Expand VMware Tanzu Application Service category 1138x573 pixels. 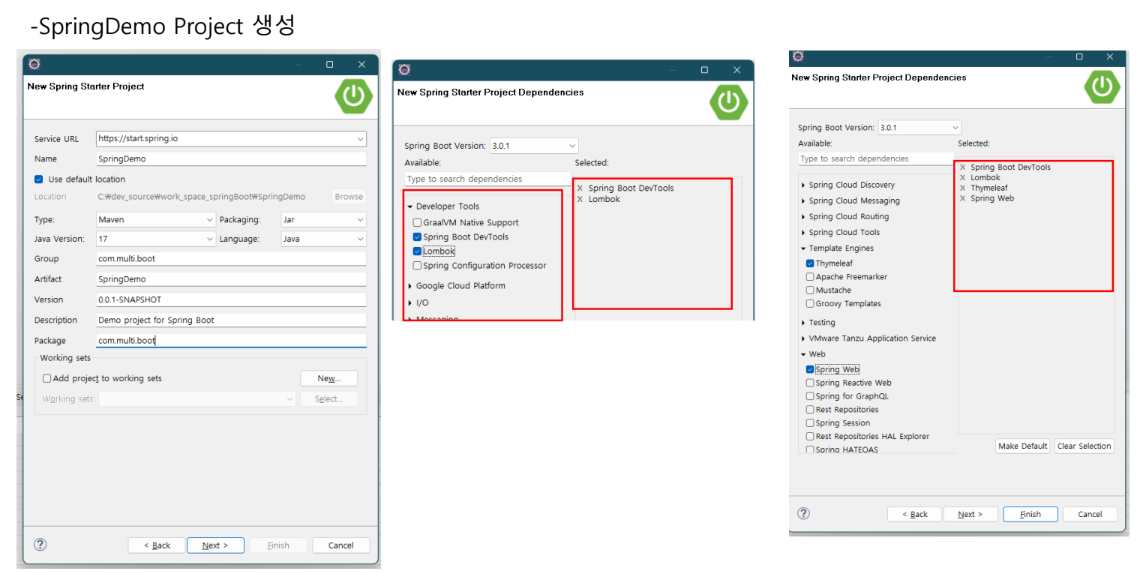click(x=803, y=339)
